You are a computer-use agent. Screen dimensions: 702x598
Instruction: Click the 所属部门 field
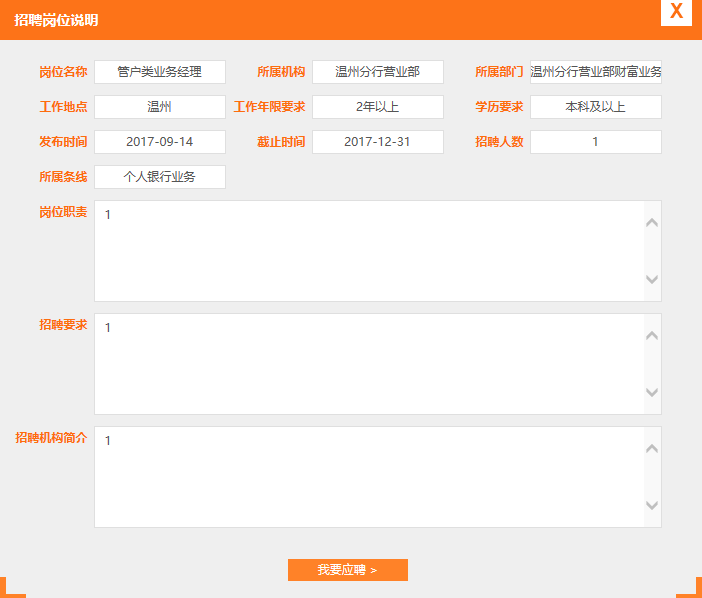(x=595, y=72)
